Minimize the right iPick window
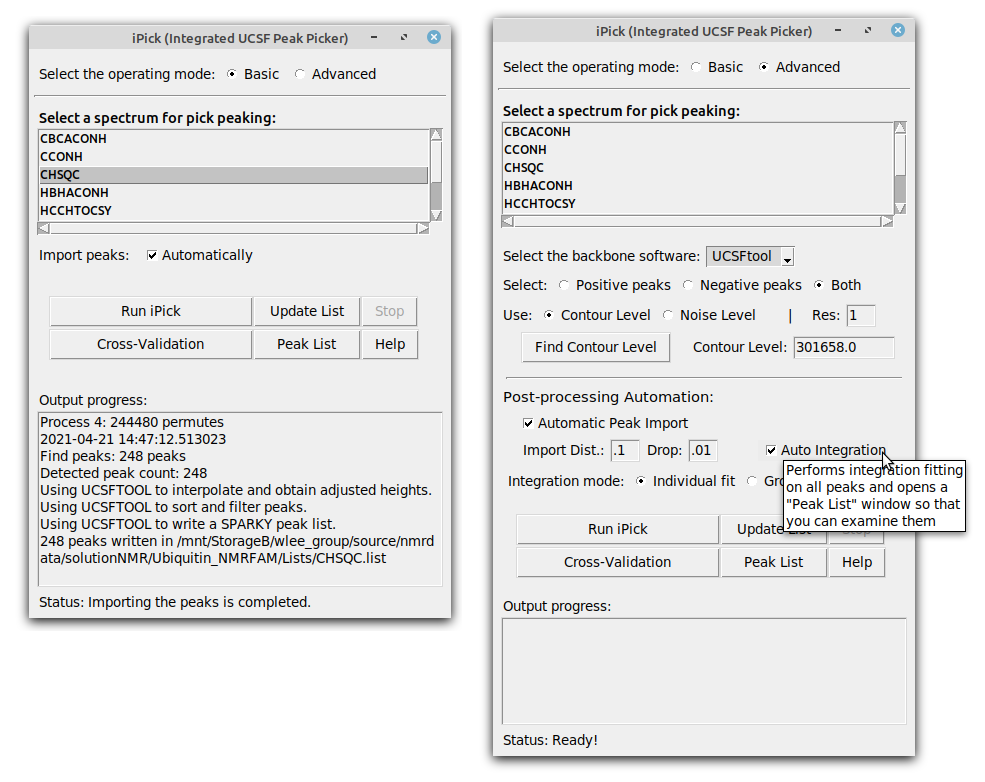Viewport: 985px width, 782px height. click(837, 31)
